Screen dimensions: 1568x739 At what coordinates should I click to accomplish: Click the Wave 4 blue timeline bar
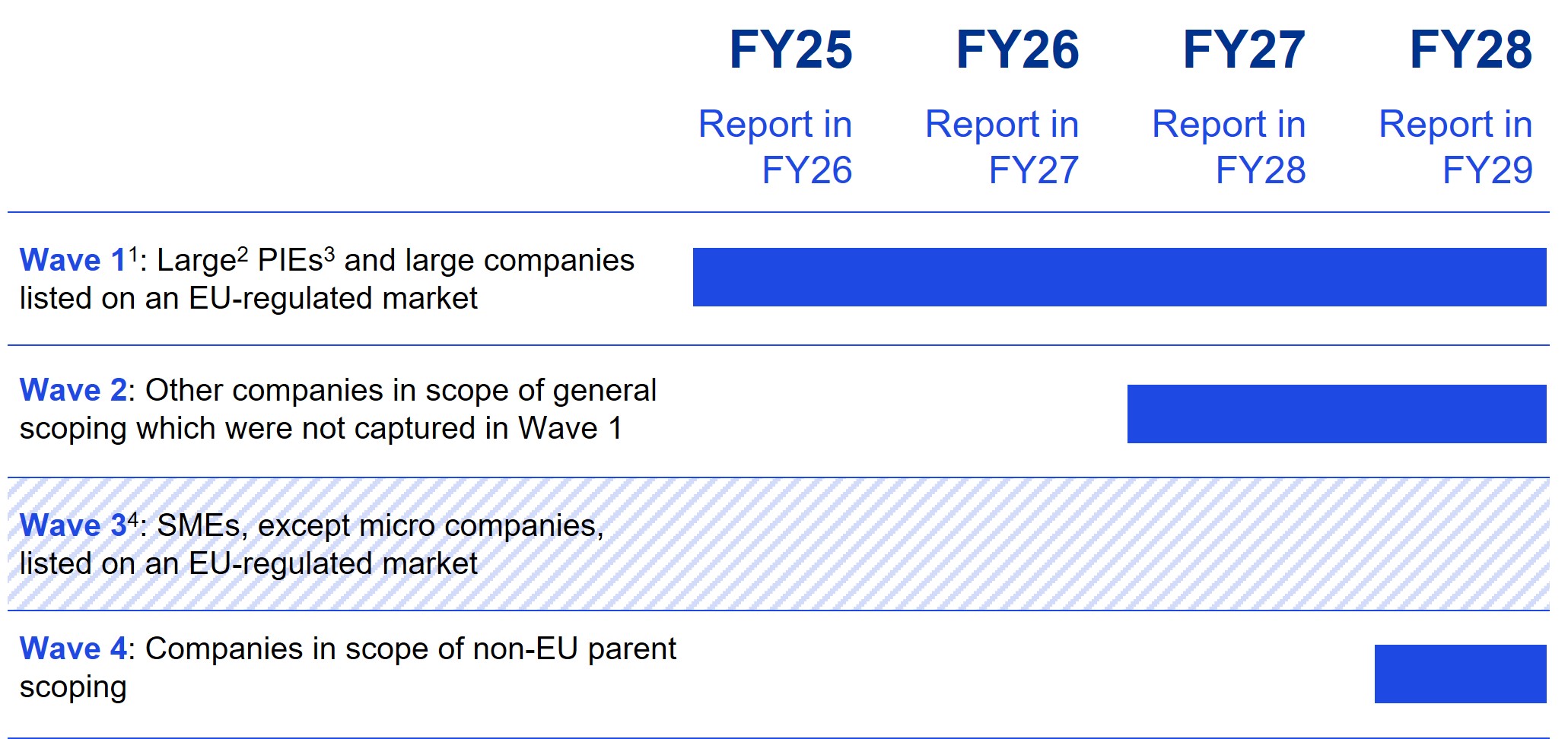(x=1460, y=674)
